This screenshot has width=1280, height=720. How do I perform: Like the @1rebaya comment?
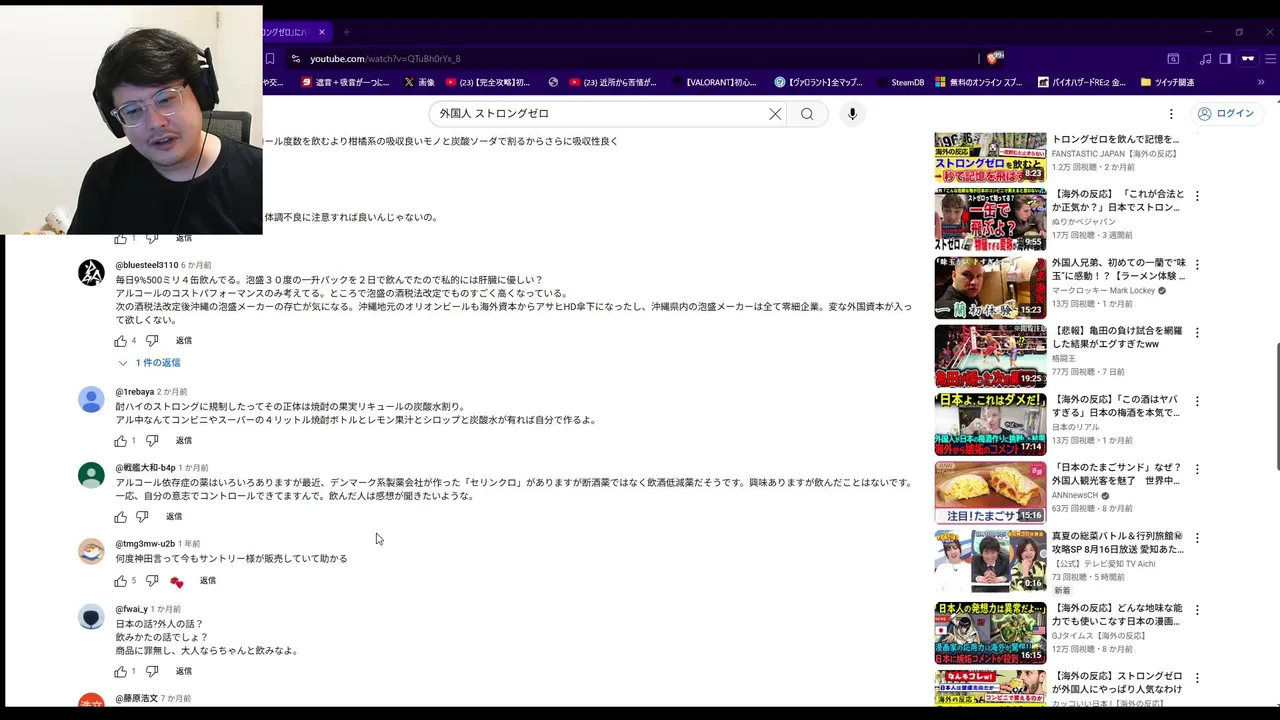pyautogui.click(x=121, y=441)
